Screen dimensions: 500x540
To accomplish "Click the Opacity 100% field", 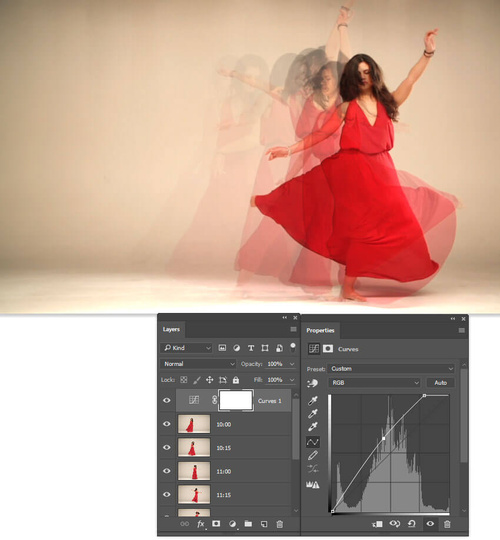I will (x=275, y=364).
